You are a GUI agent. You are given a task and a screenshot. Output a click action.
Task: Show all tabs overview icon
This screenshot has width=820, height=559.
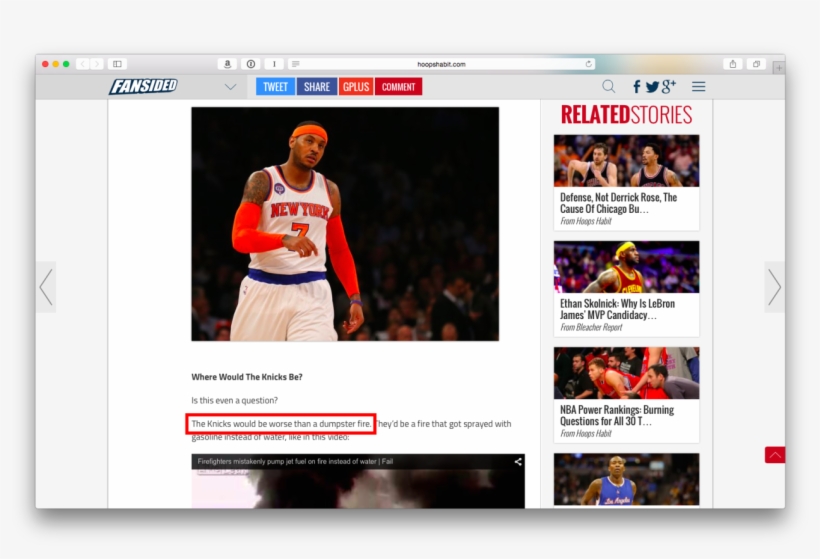(756, 64)
